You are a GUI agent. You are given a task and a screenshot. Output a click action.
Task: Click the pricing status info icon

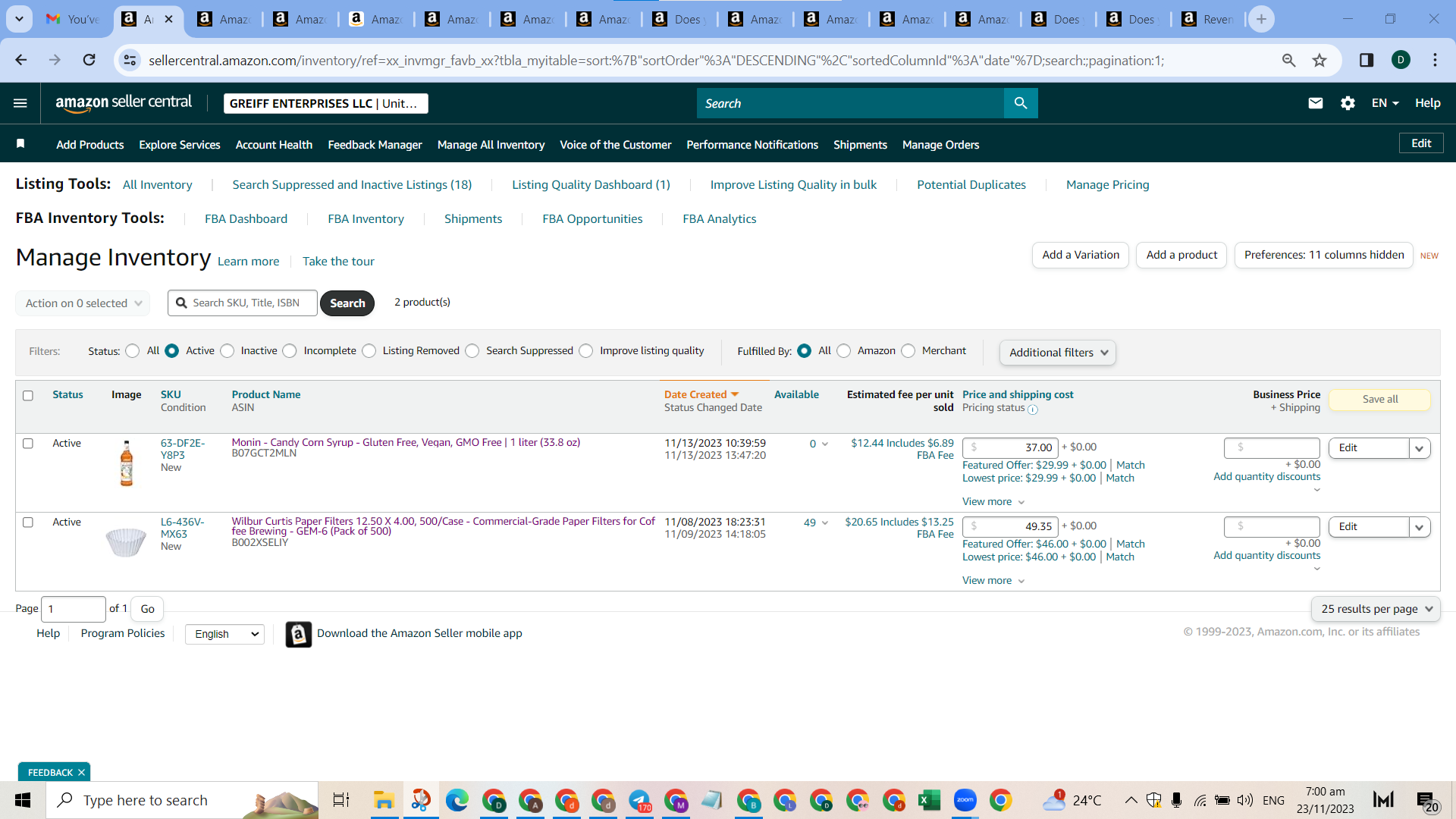pyautogui.click(x=1033, y=409)
